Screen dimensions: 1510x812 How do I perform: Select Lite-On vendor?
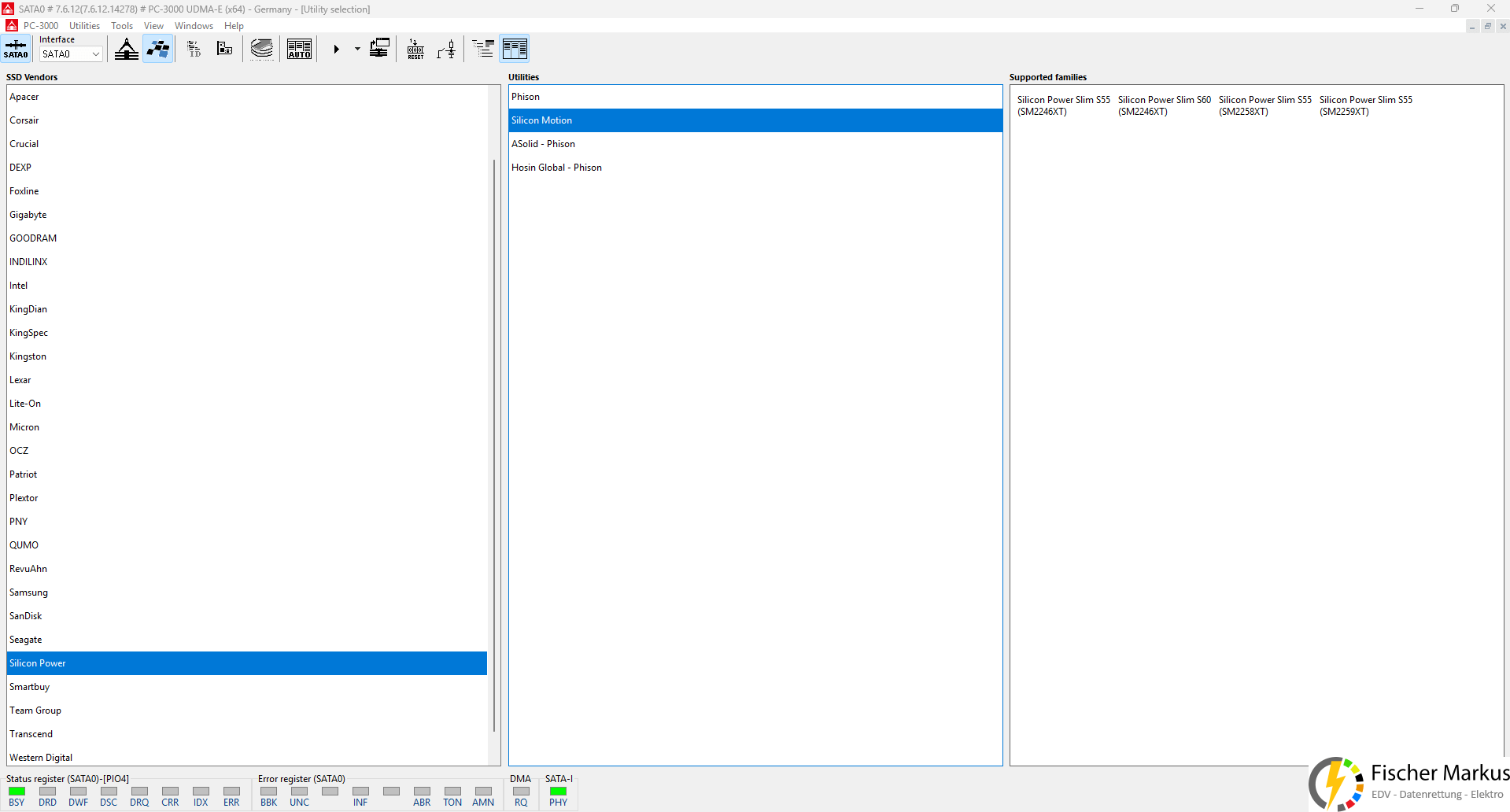[x=247, y=404]
